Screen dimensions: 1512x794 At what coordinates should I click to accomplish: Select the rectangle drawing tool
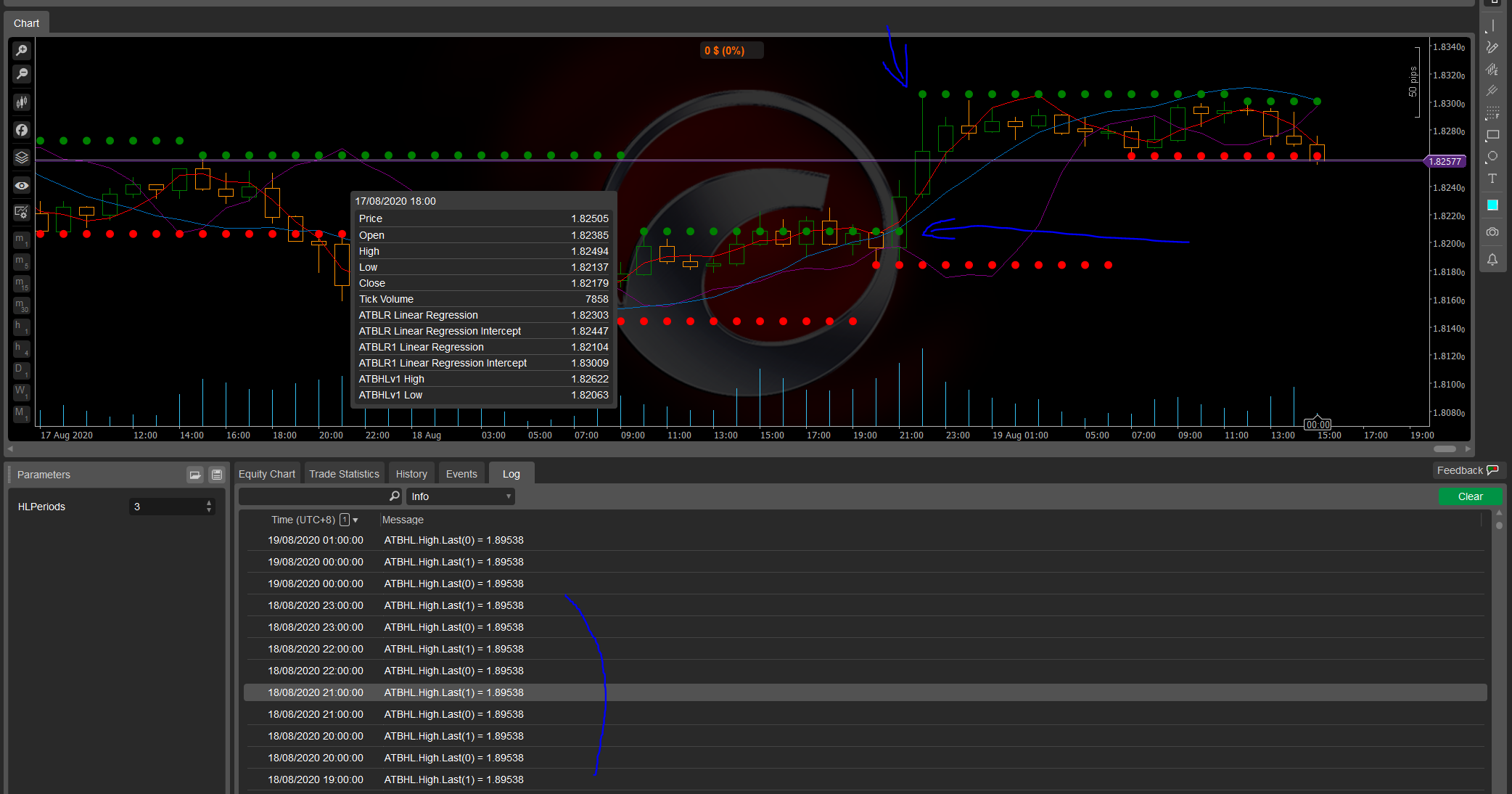(1492, 135)
